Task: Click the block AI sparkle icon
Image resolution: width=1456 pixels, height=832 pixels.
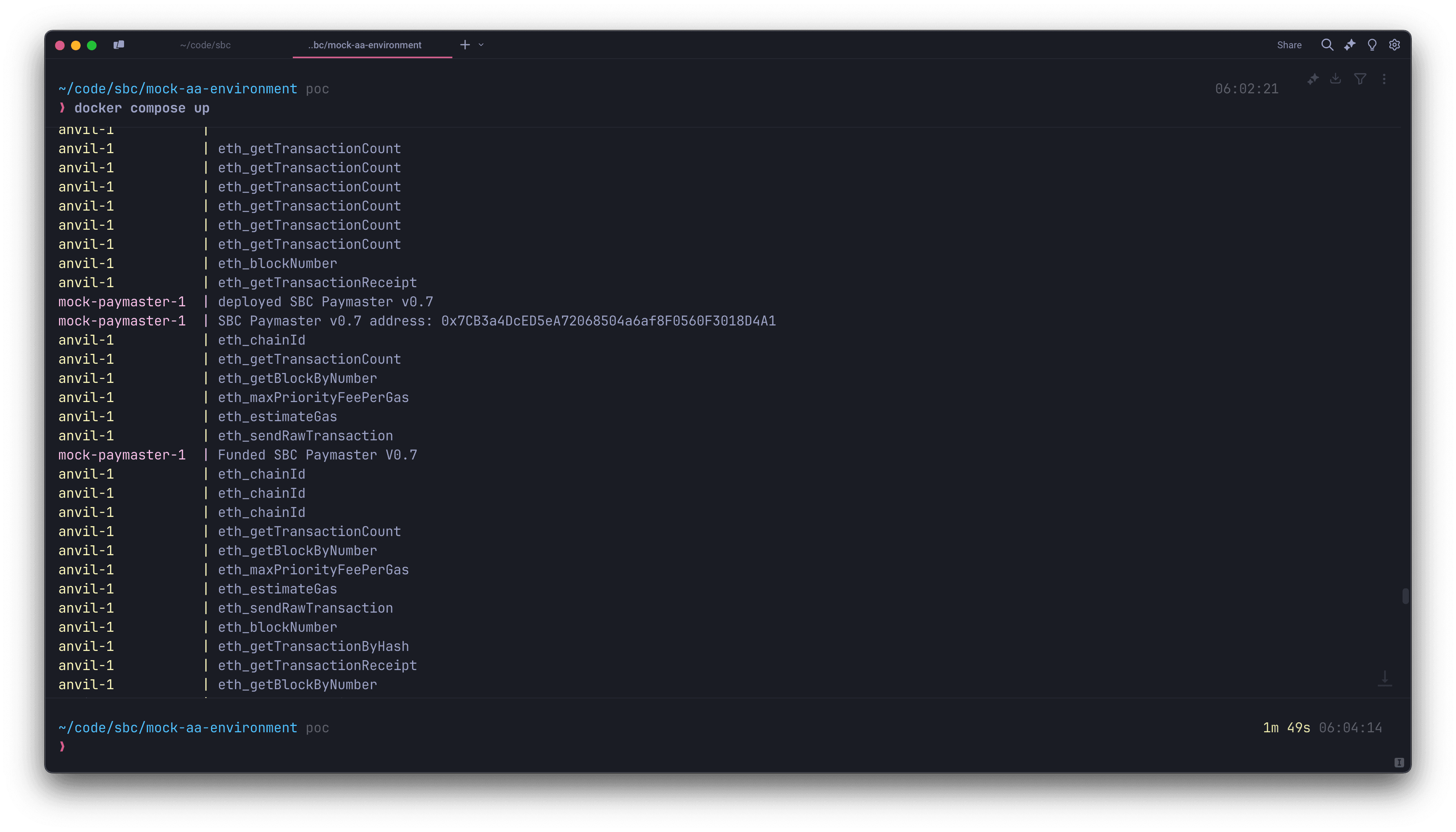Action: point(1313,79)
